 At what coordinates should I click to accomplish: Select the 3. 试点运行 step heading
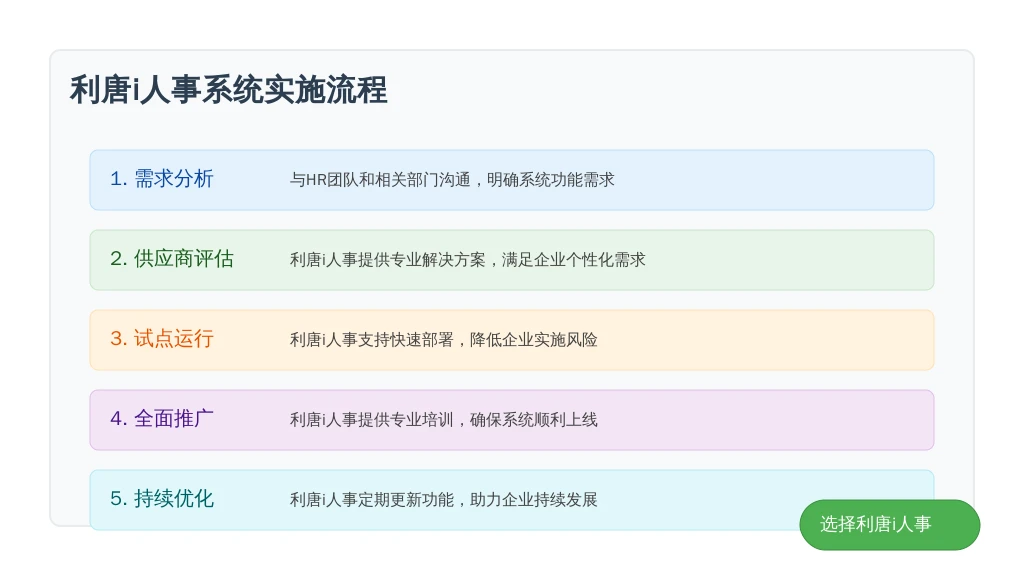162,339
